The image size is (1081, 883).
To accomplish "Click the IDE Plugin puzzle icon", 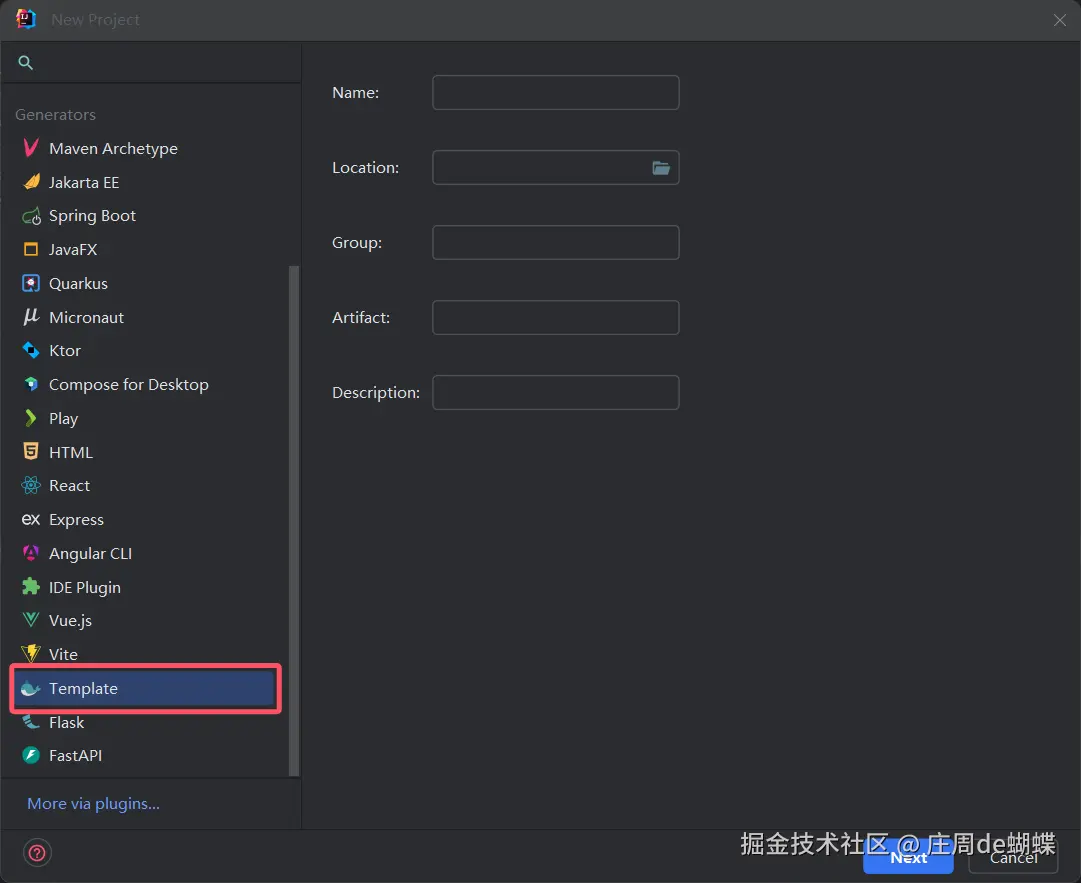I will click(31, 587).
